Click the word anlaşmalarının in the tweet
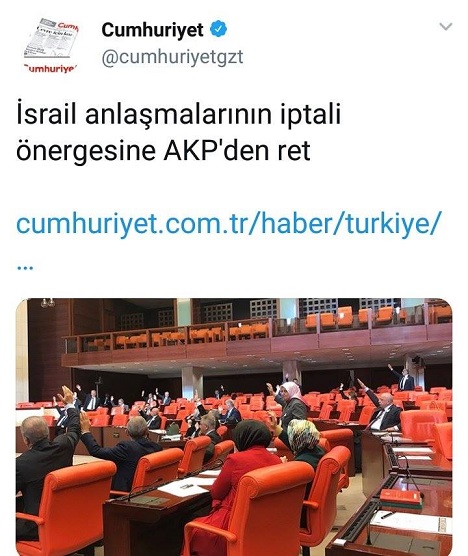The image size is (468, 556). [x=180, y=115]
